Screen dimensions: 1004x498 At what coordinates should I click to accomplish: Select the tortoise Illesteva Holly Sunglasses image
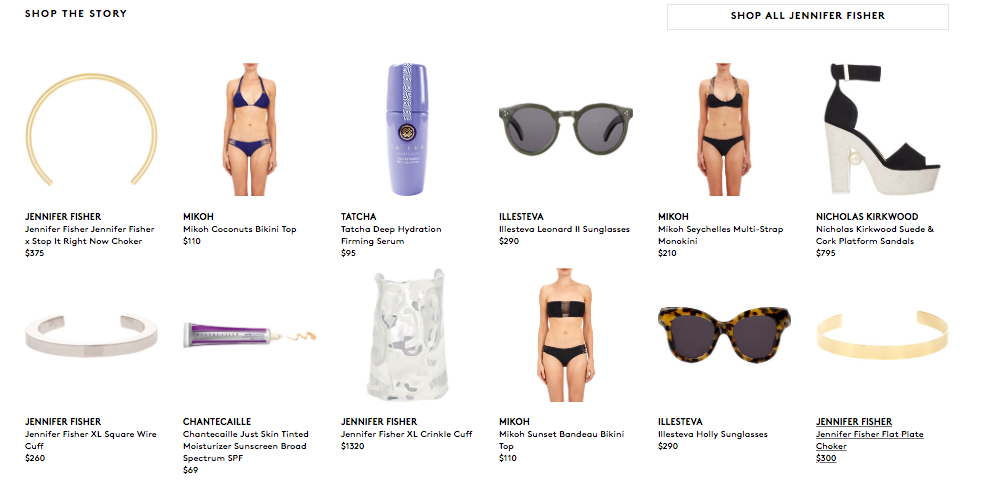[x=724, y=332]
